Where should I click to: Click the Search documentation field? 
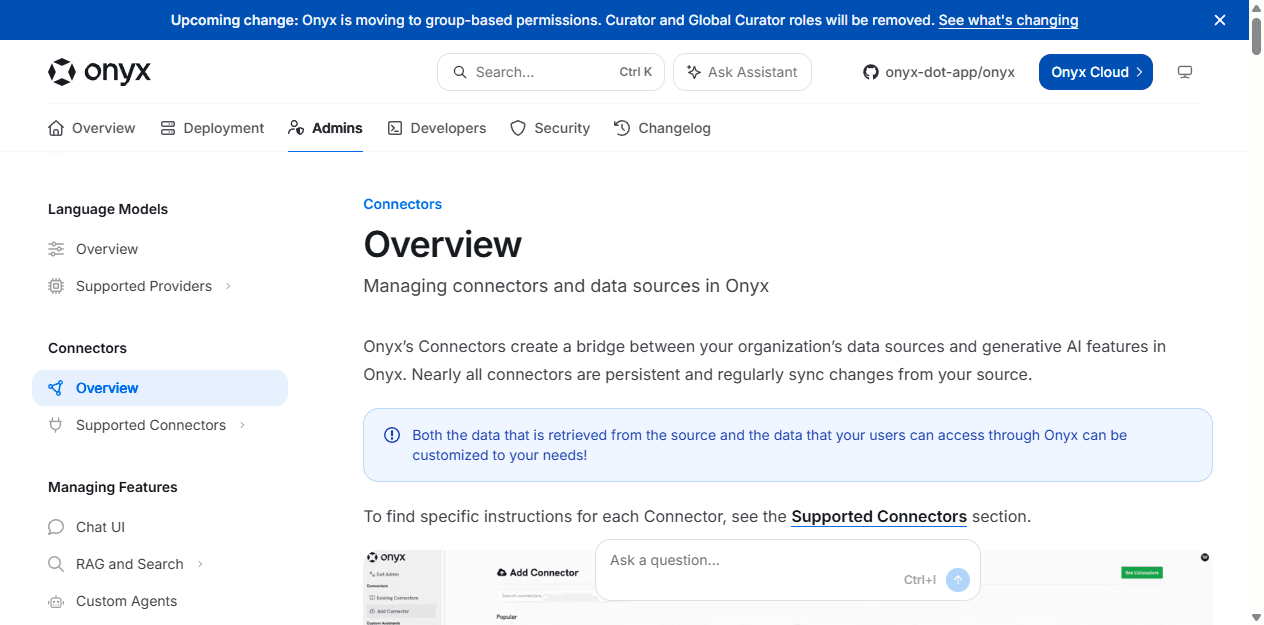click(551, 72)
